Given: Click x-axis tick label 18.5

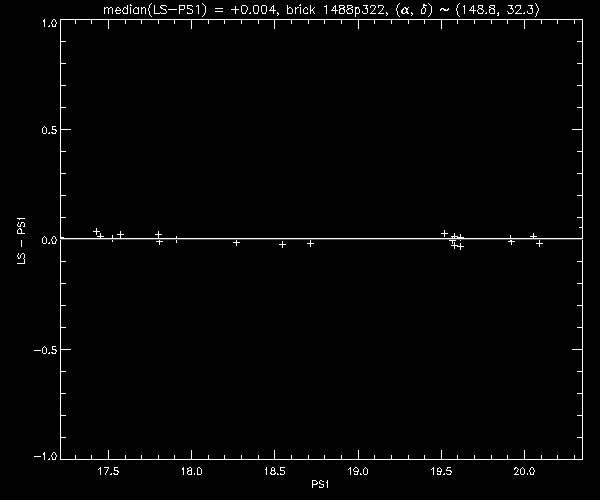Looking at the screenshot, I should (275, 471).
